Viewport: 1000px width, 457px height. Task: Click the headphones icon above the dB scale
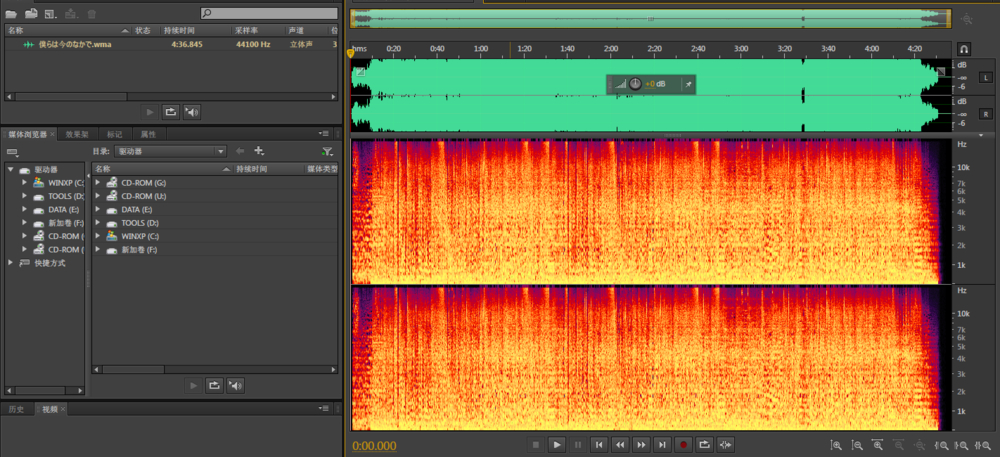tap(964, 48)
